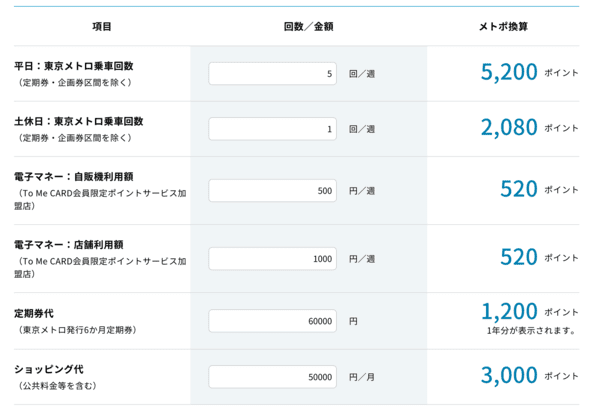Focus the vending machine amount field showing 500
This screenshot has height=406, width=600.
[272, 191]
